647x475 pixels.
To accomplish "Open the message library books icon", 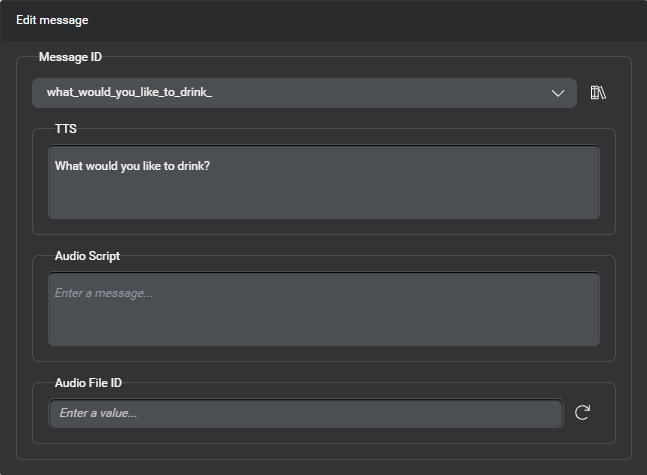I will tap(598, 93).
